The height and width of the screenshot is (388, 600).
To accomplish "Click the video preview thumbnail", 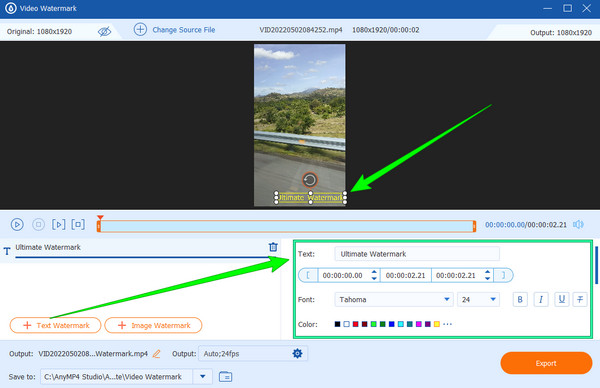I will point(300,125).
